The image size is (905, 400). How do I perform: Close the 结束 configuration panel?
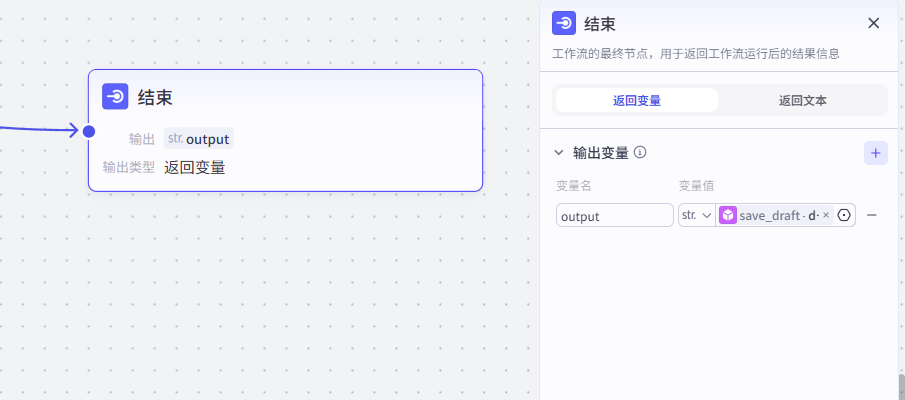(x=873, y=23)
